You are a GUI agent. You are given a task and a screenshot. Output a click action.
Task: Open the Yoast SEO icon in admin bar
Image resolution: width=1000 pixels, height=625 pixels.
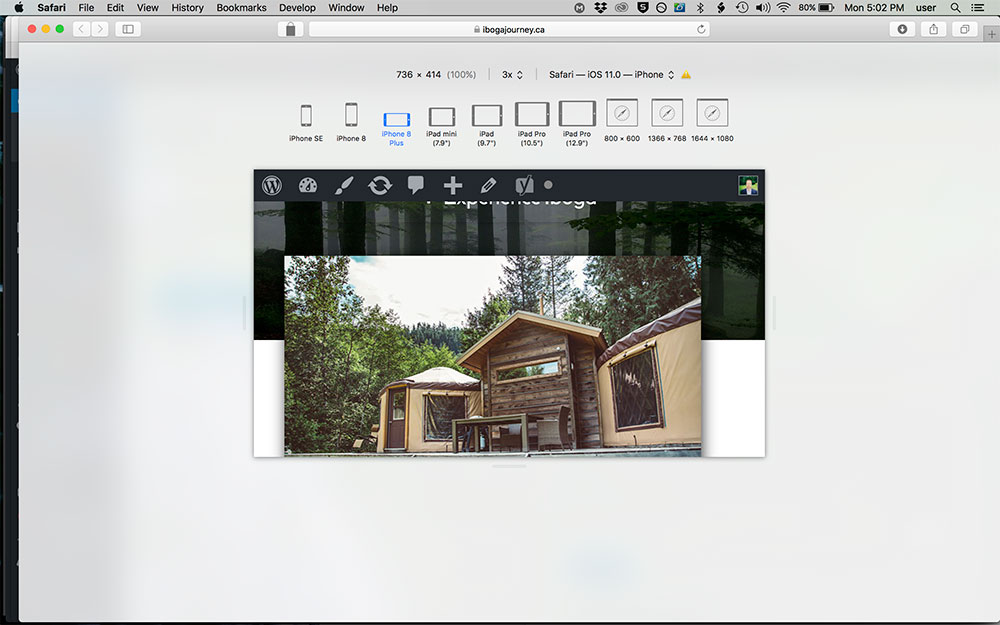pyautogui.click(x=524, y=185)
